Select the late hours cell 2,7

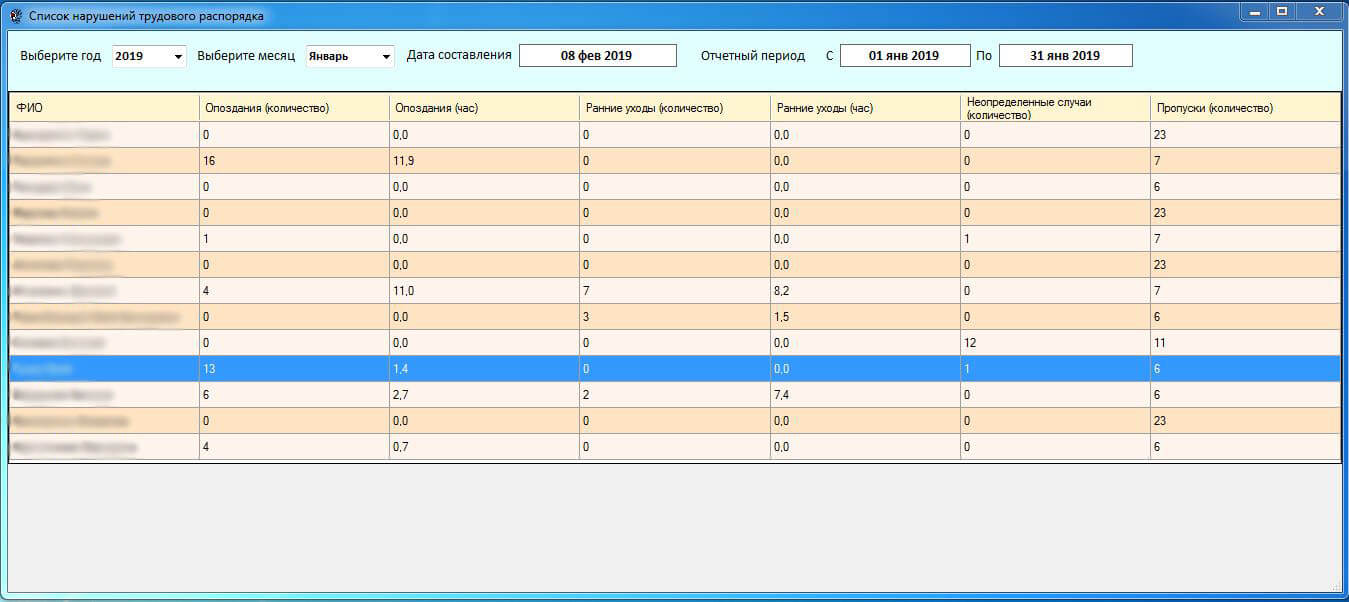click(484, 395)
